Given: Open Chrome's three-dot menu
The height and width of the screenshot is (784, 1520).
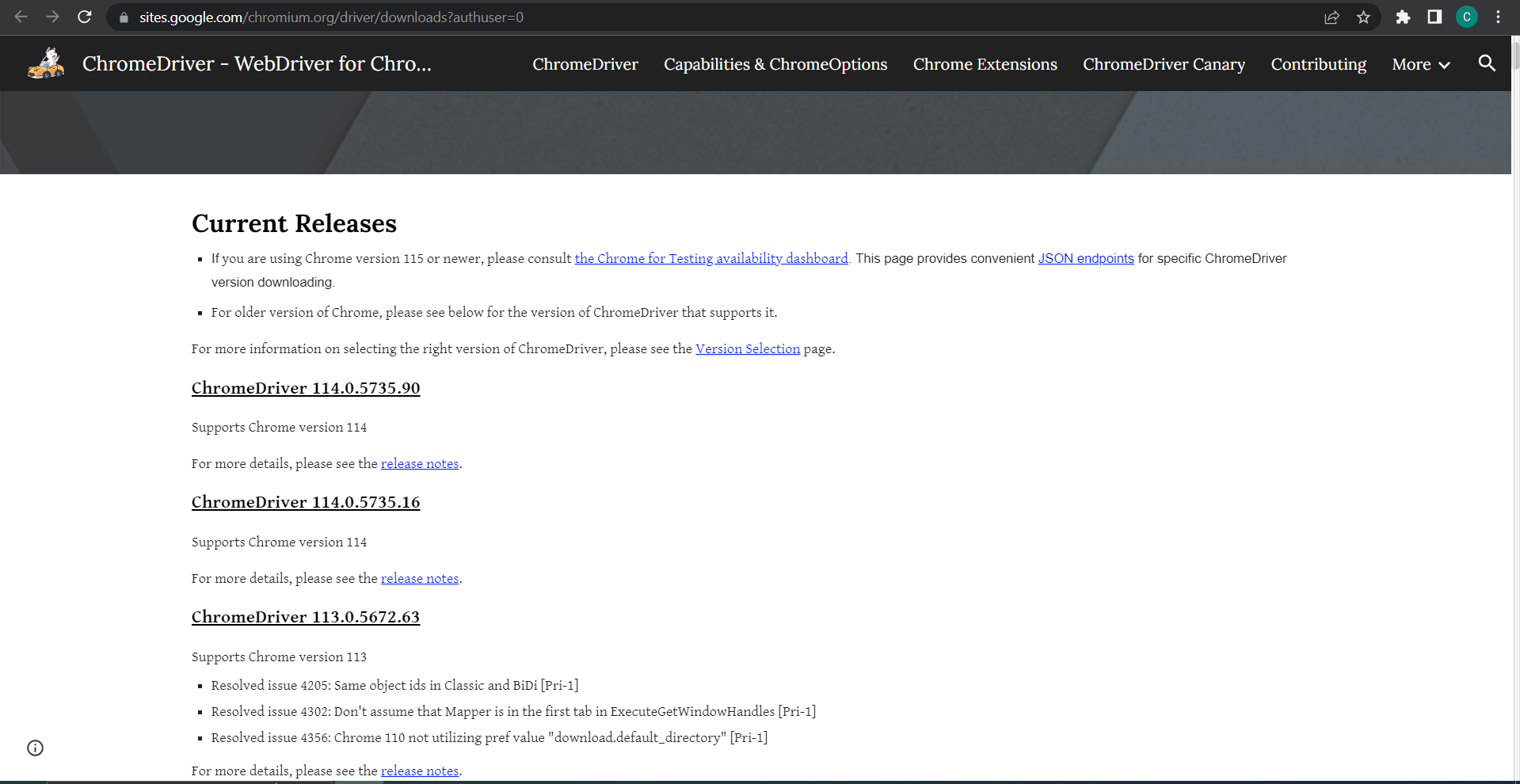Looking at the screenshot, I should (x=1499, y=17).
